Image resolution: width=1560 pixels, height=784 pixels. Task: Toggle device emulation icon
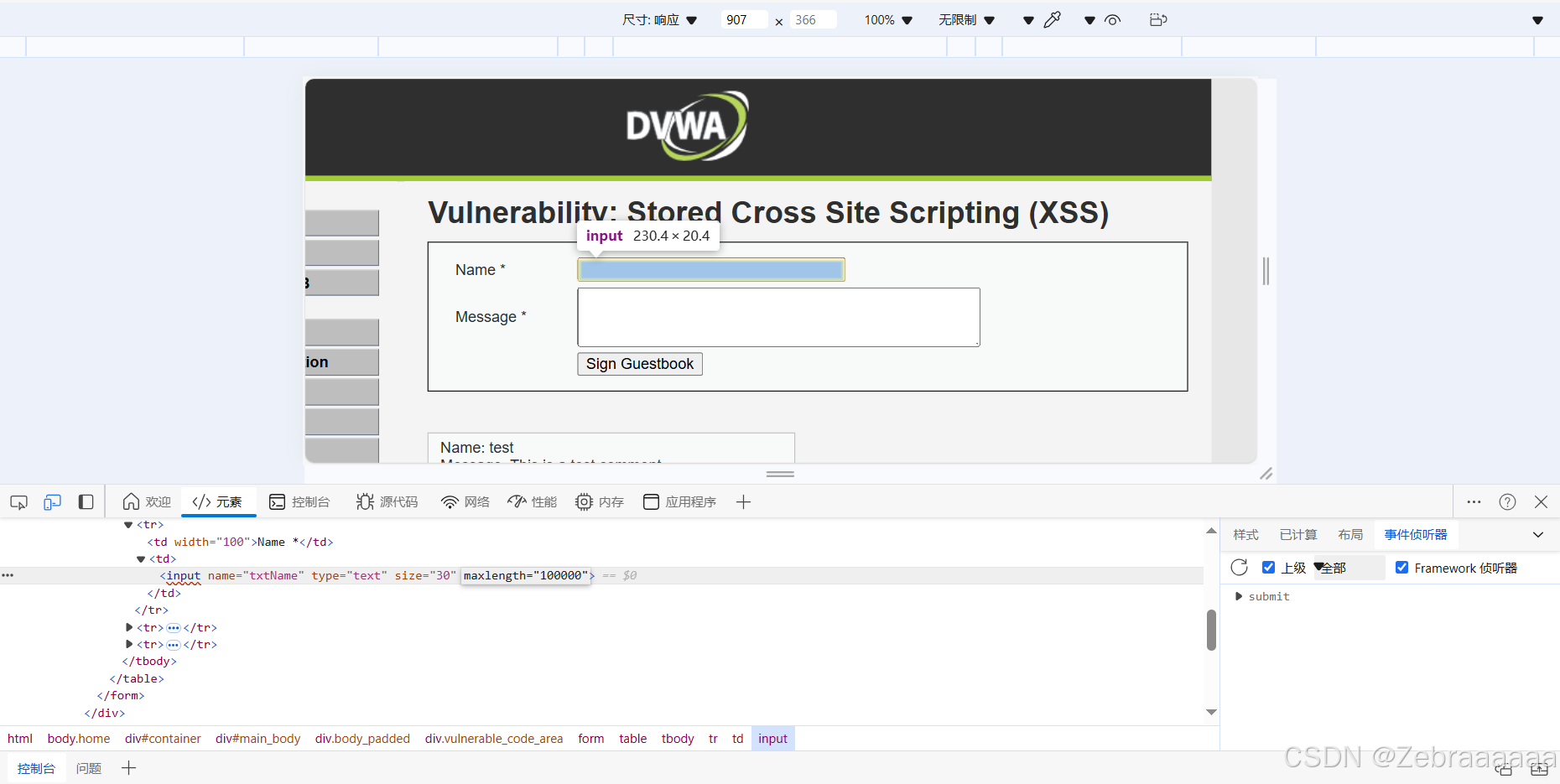click(x=52, y=501)
